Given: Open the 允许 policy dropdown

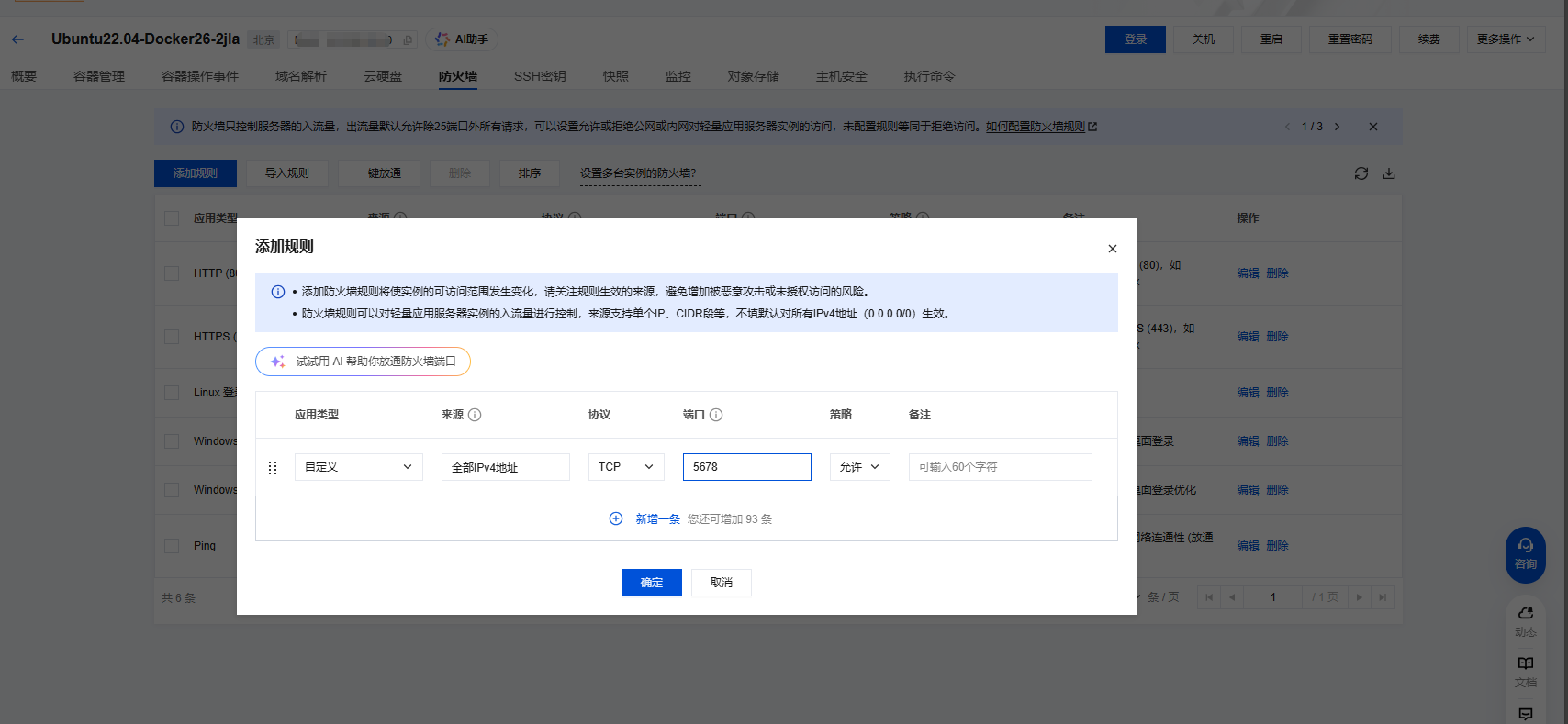Looking at the screenshot, I should 860,467.
